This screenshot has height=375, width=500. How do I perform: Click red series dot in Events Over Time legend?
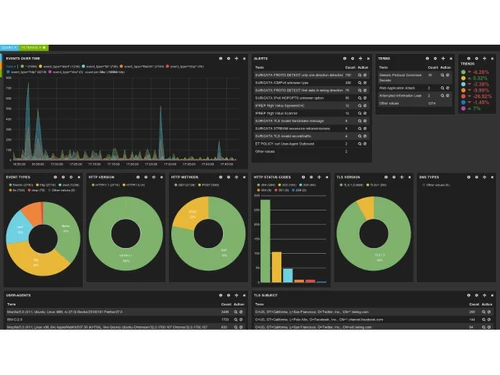click(167, 66)
